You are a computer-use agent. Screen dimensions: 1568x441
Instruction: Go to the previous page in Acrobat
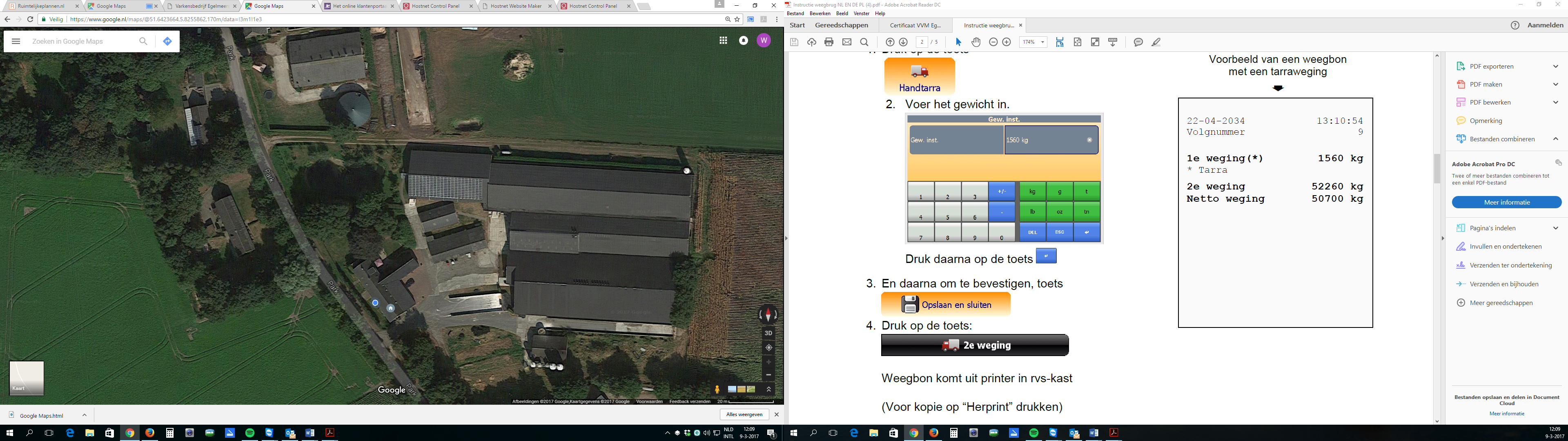[x=890, y=42]
